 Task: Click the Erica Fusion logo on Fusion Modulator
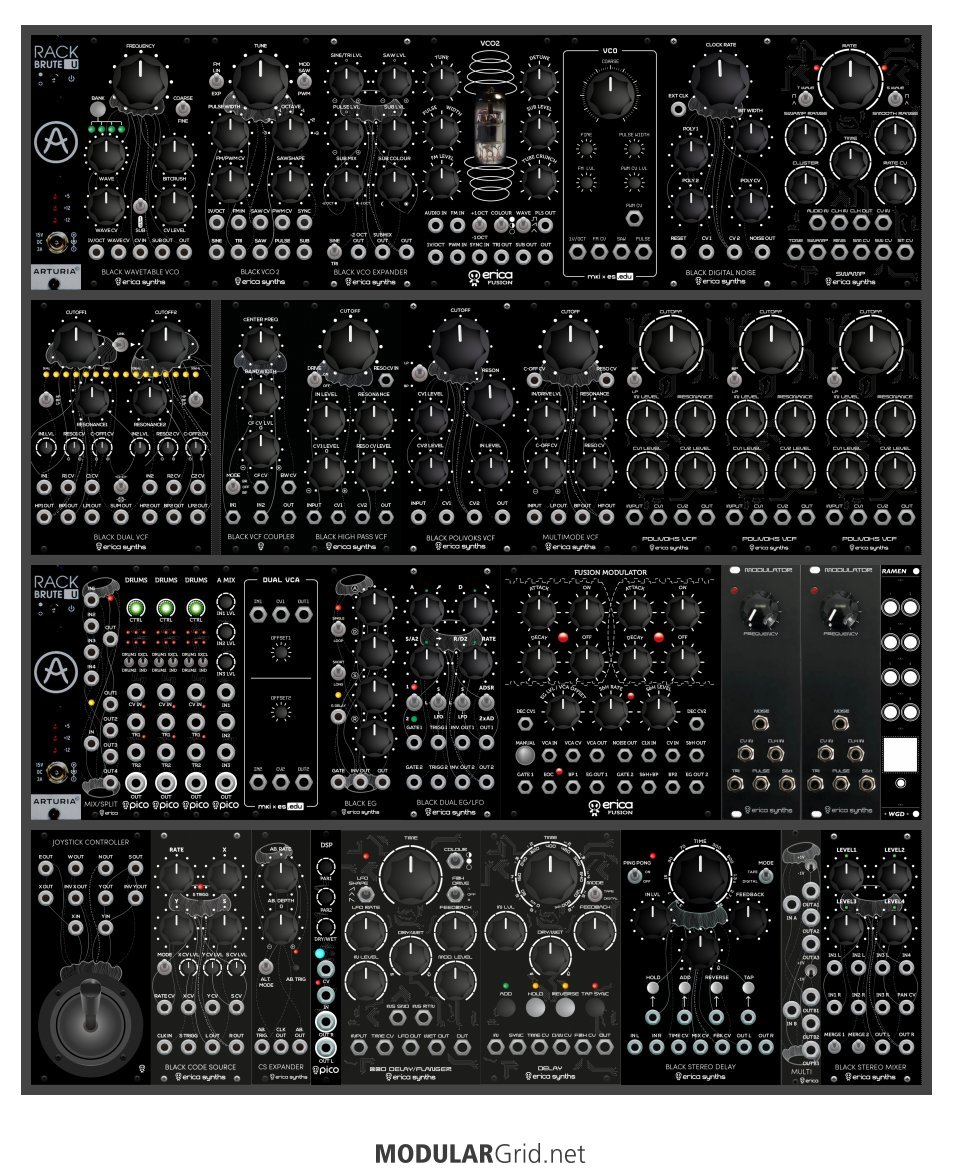(x=610, y=807)
